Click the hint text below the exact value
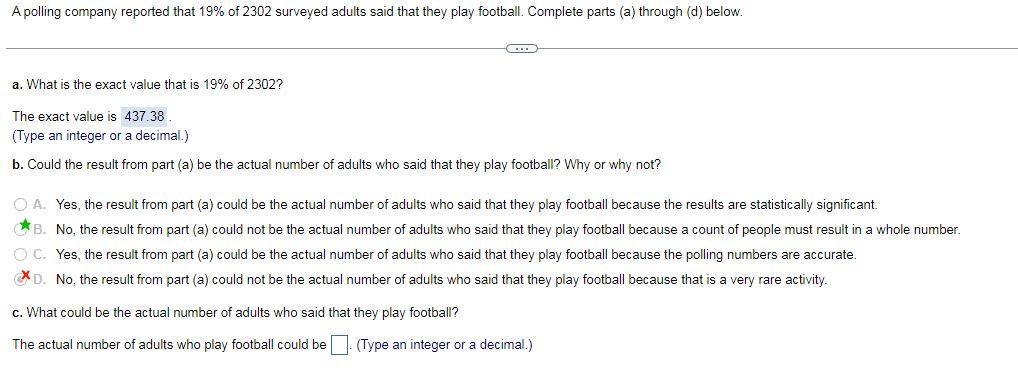Screen dimensions: 1018x385 click(x=101, y=136)
